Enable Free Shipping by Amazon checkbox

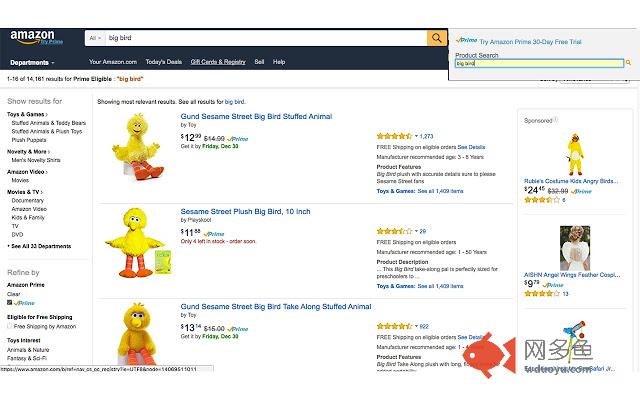pos(10,326)
